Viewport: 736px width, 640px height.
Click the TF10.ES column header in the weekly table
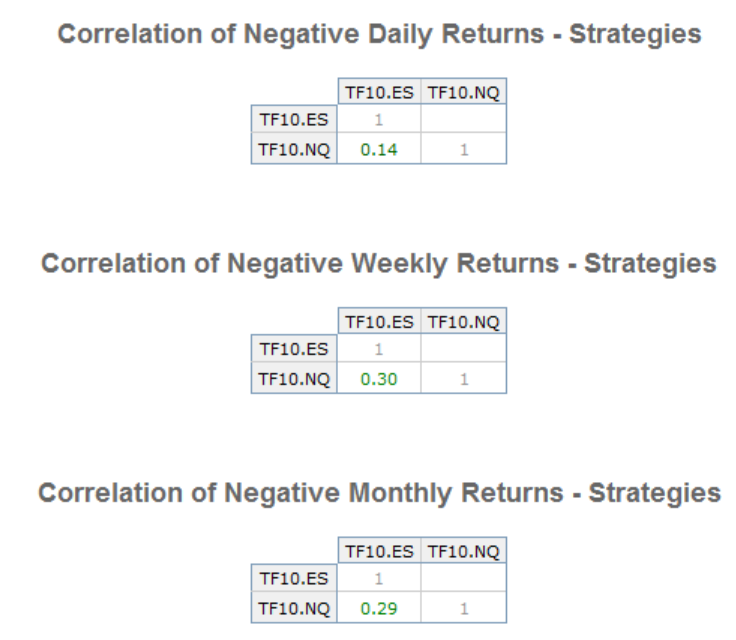tap(378, 322)
